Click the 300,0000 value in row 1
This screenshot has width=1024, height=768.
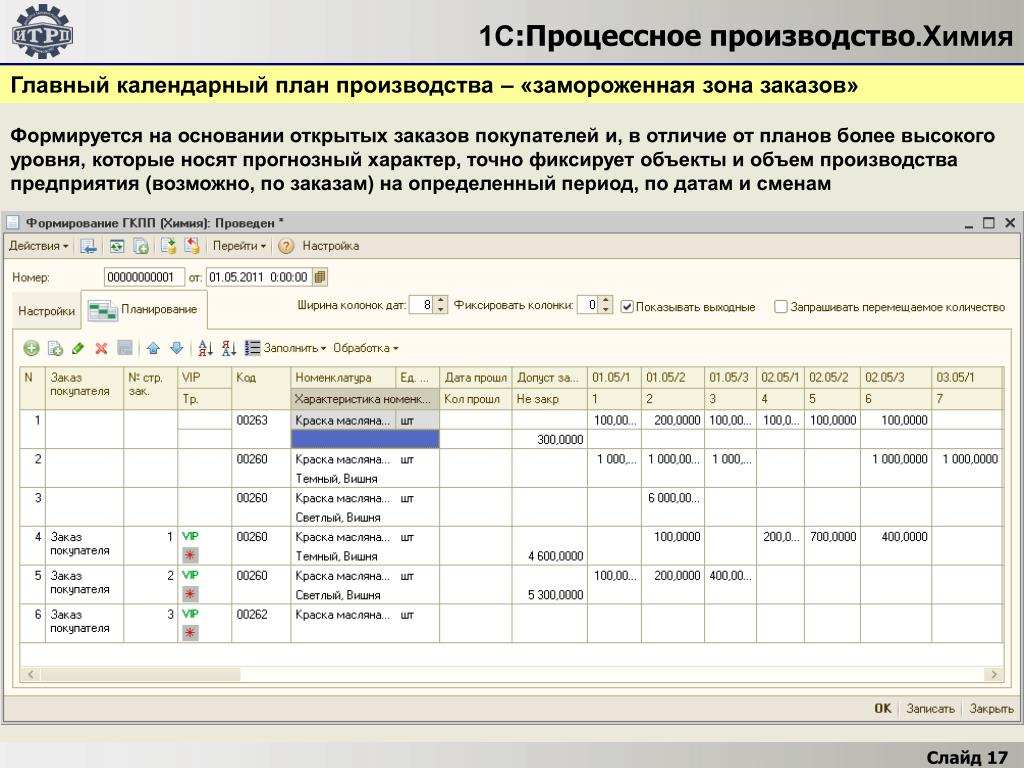pyautogui.click(x=550, y=440)
